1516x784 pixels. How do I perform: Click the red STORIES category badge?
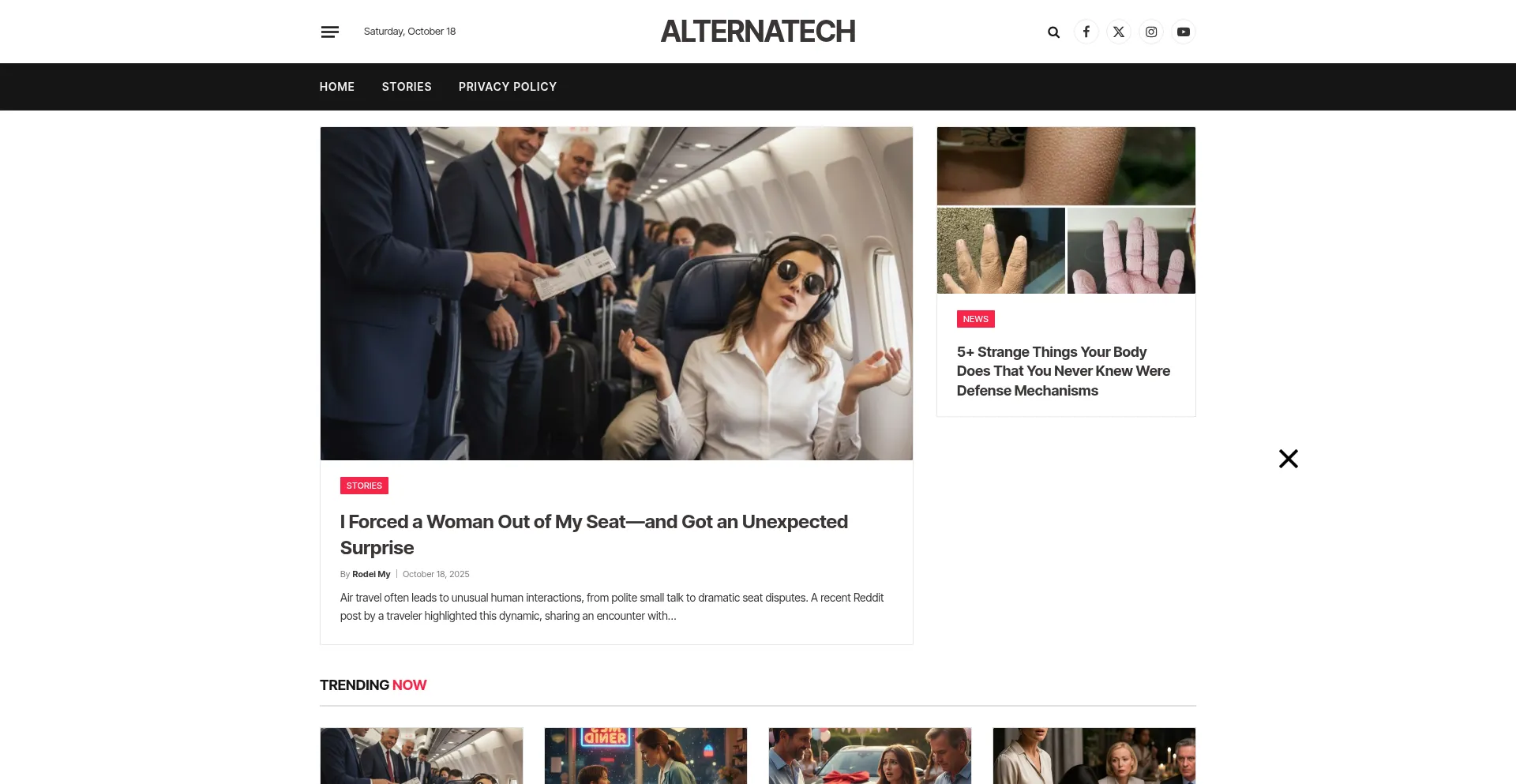coord(364,486)
